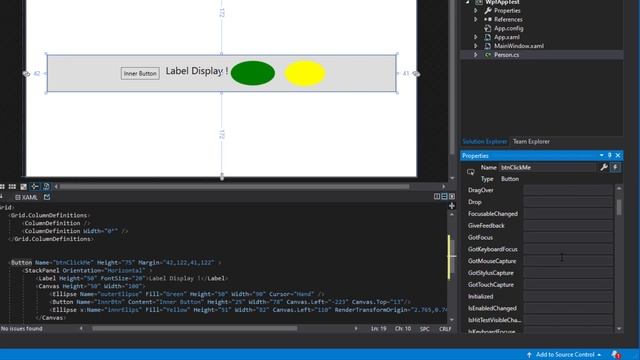Collapse the designer pane icon
Viewport: 640px width, 360px height.
[x=451, y=196]
